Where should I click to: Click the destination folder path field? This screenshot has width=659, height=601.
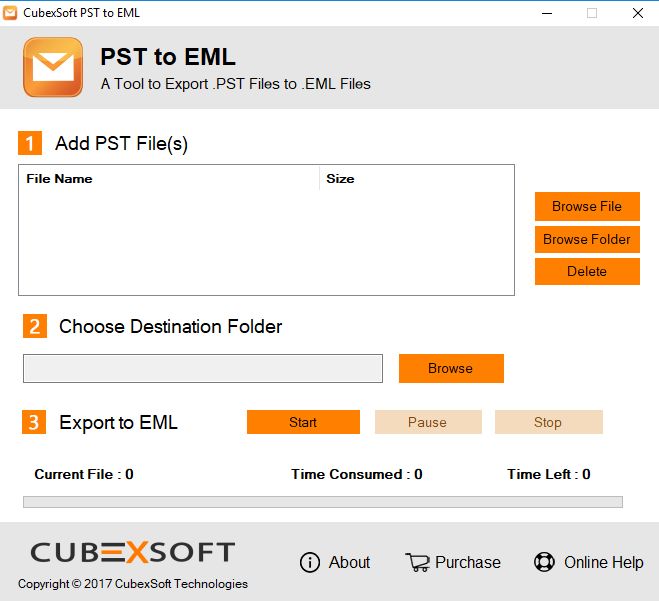203,369
